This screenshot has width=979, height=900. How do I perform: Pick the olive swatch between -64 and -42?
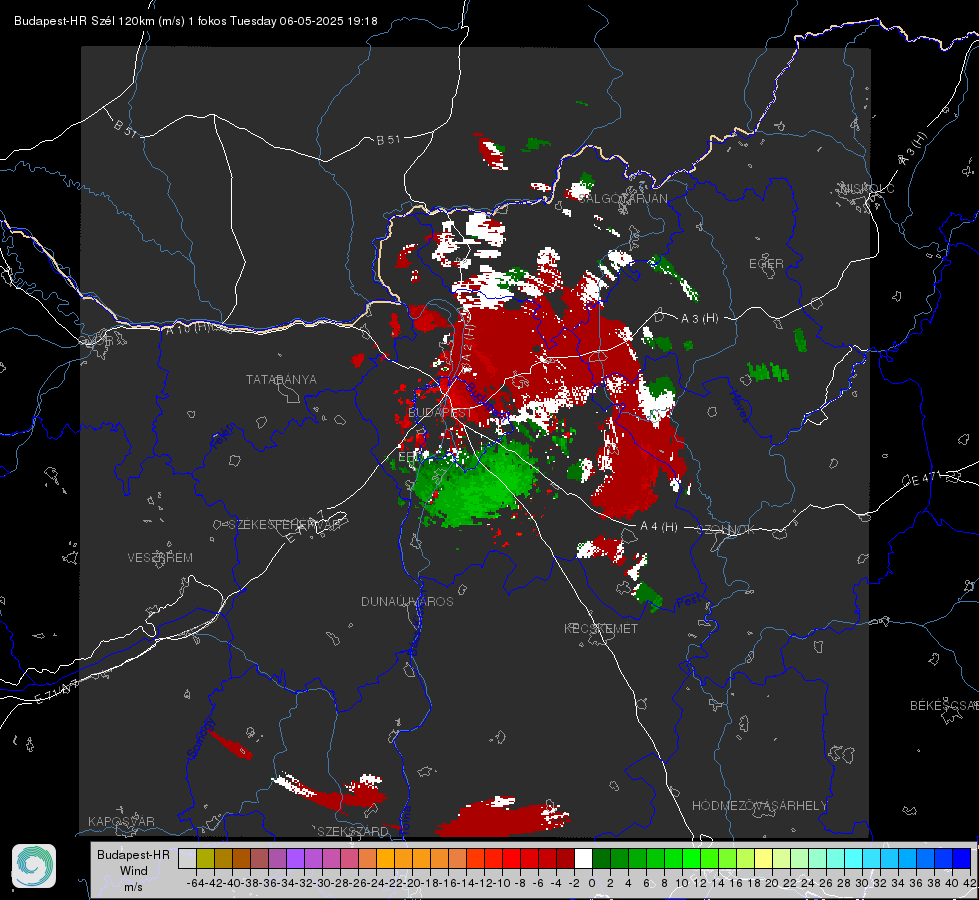(205, 858)
